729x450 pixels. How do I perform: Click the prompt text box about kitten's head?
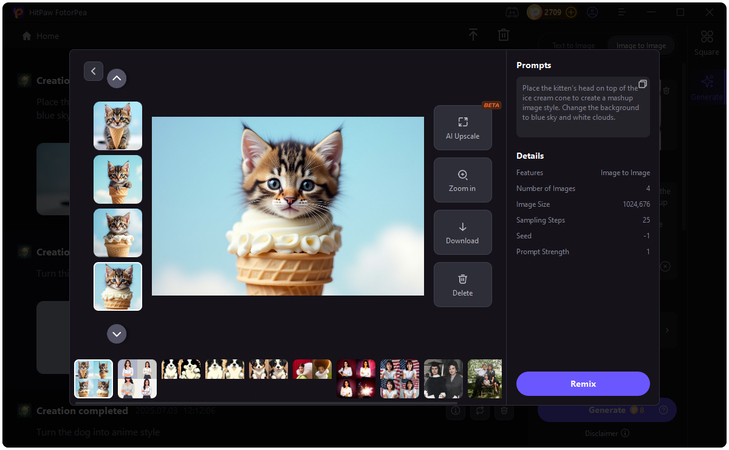pos(583,107)
